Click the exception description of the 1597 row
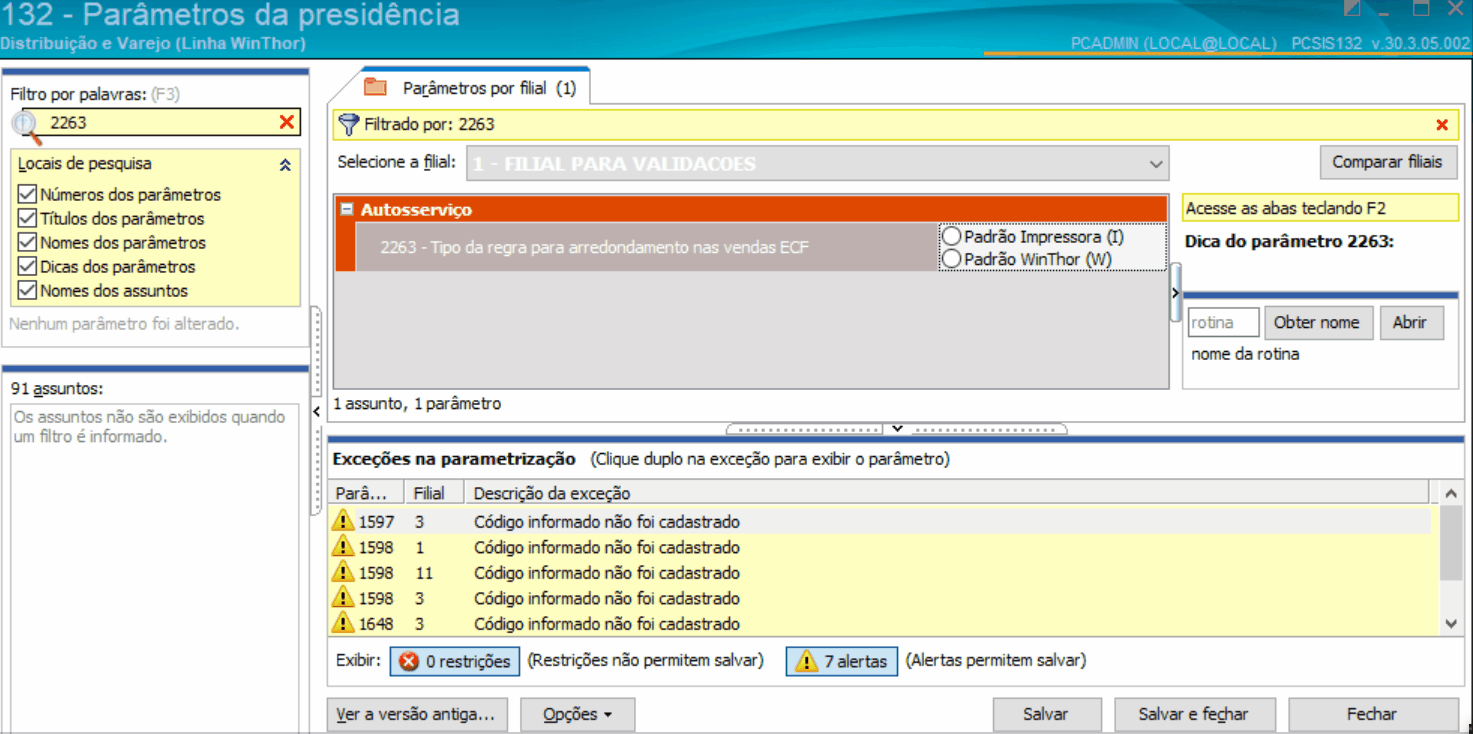The height and width of the screenshot is (734, 1473). pyautogui.click(x=606, y=522)
